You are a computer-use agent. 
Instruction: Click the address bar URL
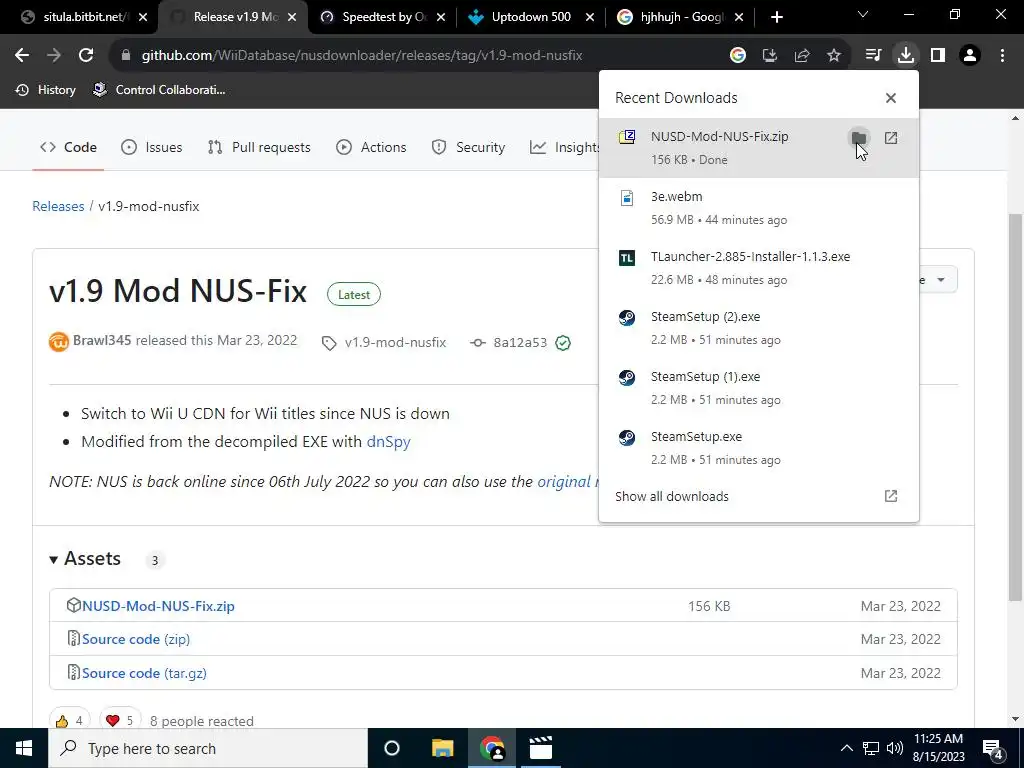coord(362,56)
